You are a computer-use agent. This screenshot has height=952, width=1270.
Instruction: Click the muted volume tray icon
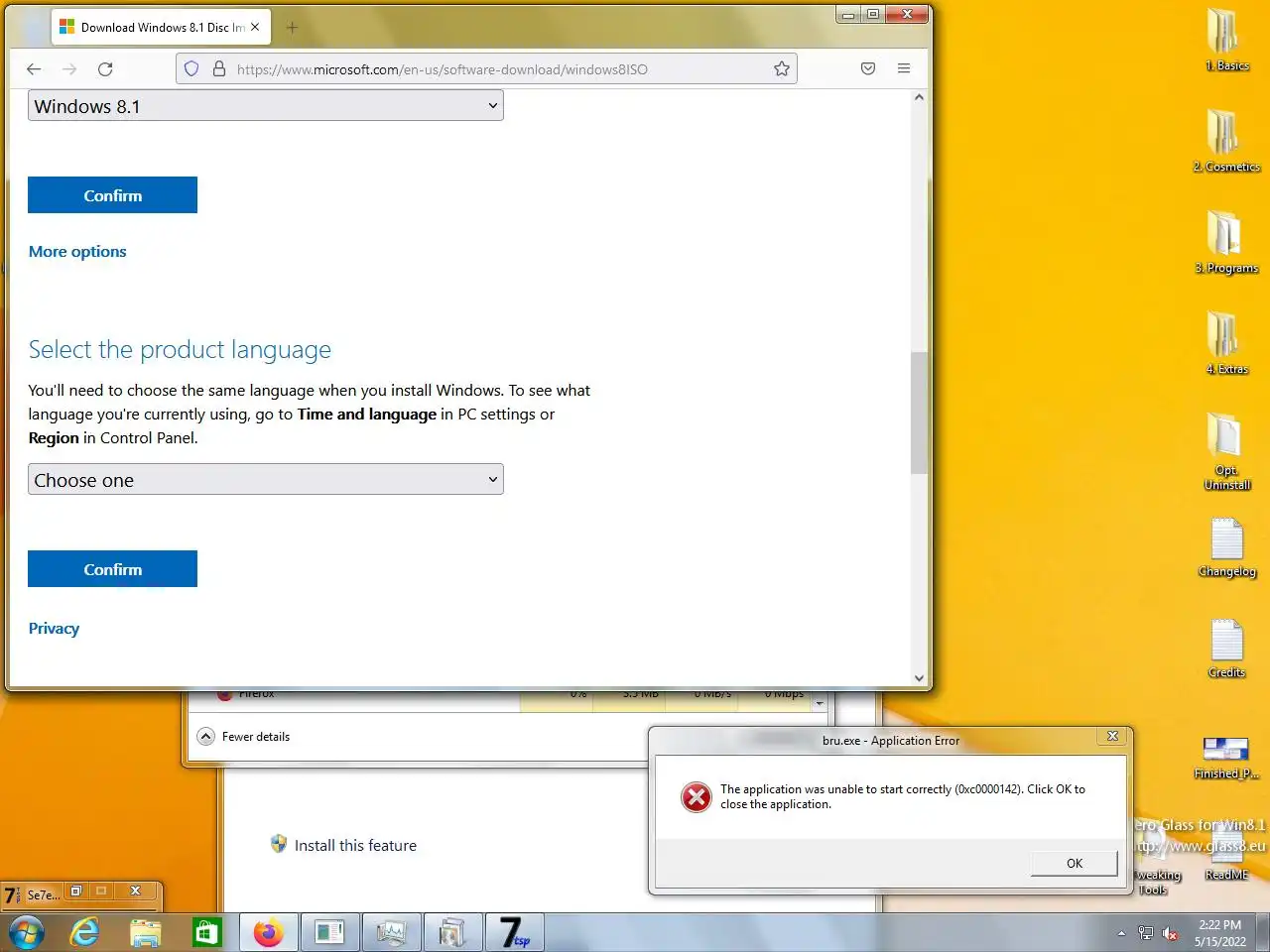[1170, 933]
